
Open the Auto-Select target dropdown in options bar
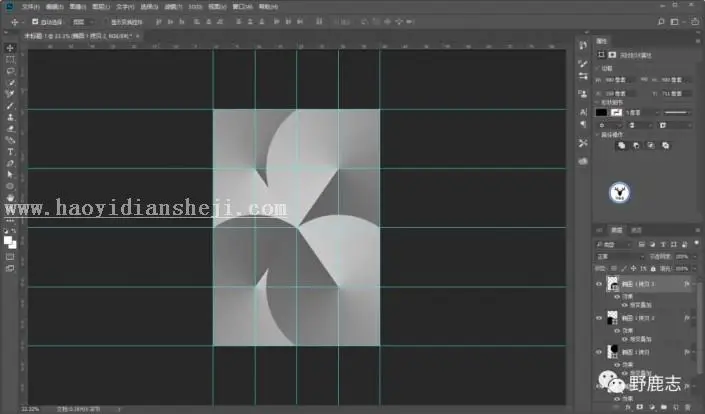(x=84, y=22)
